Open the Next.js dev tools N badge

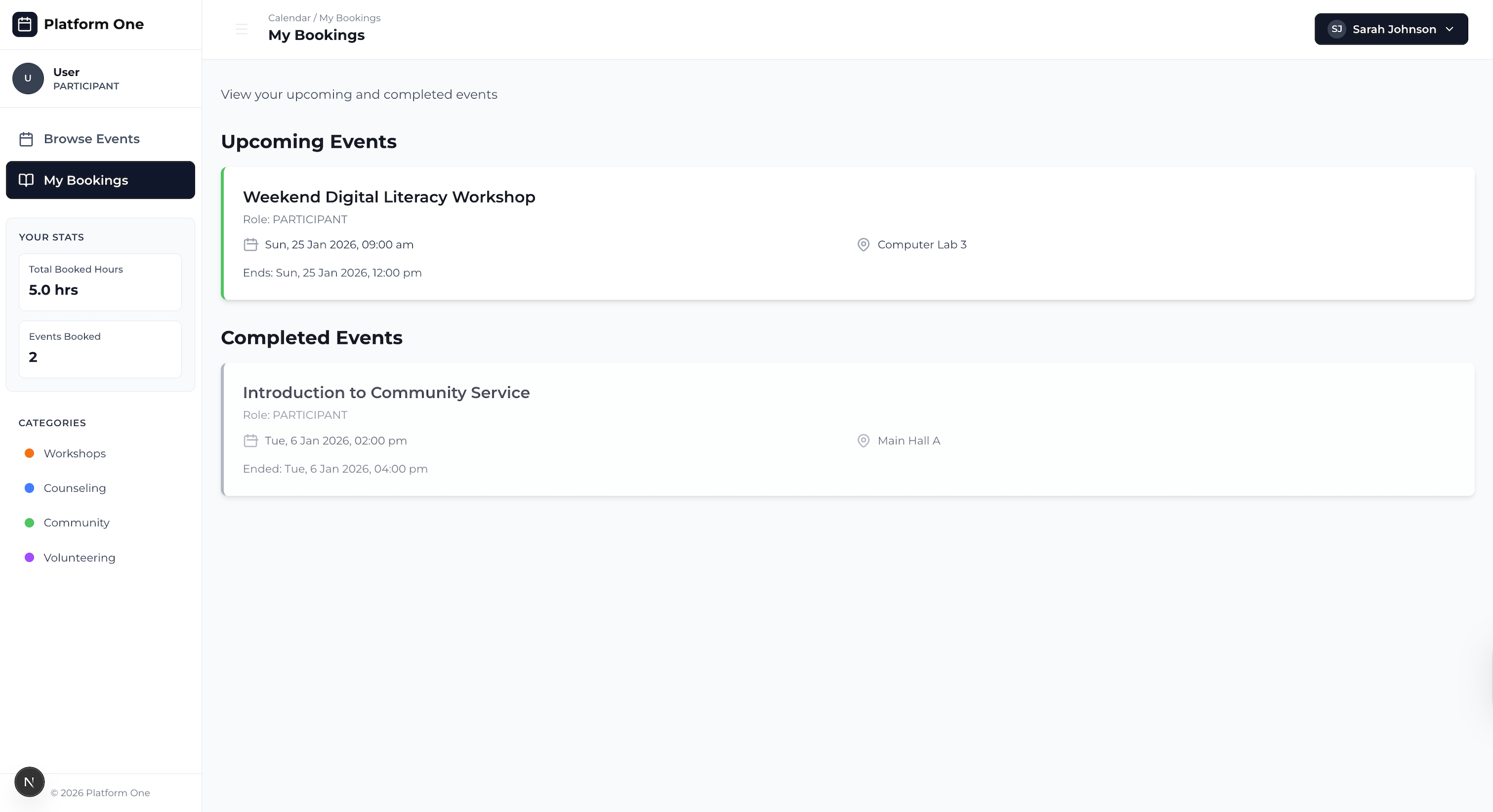tap(30, 782)
